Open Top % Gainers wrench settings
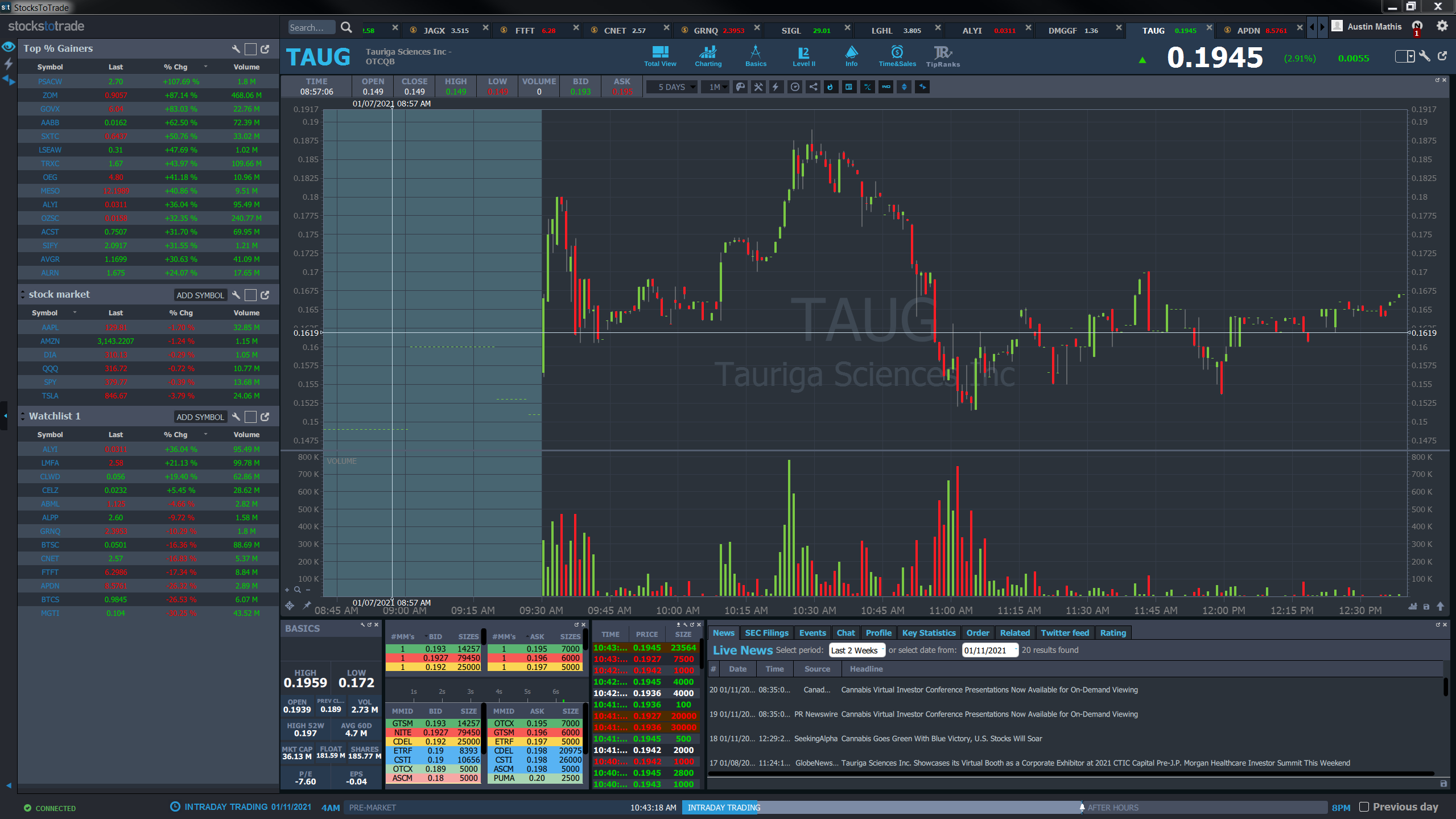This screenshot has height=819, width=1456. point(236,49)
